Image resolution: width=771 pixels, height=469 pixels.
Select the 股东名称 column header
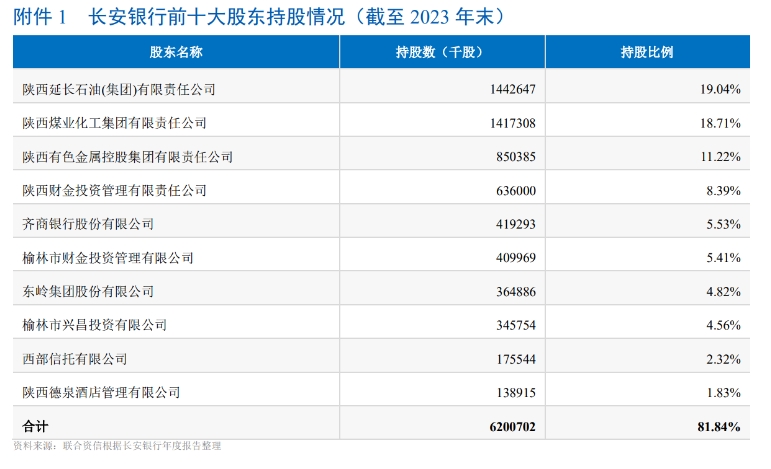pos(176,52)
